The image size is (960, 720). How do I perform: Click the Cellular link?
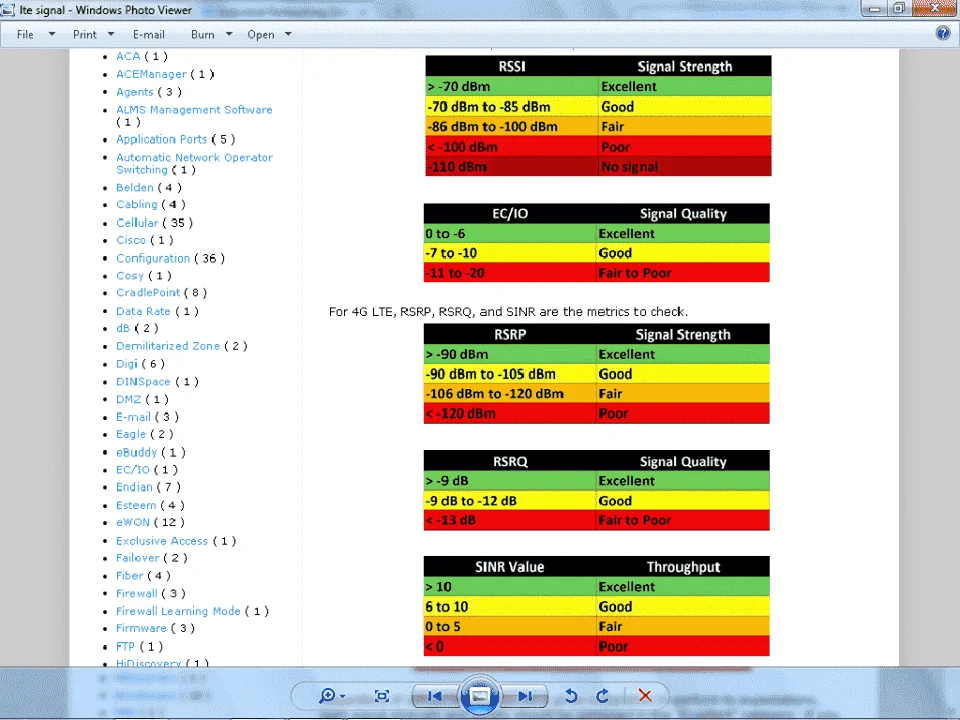click(x=137, y=223)
